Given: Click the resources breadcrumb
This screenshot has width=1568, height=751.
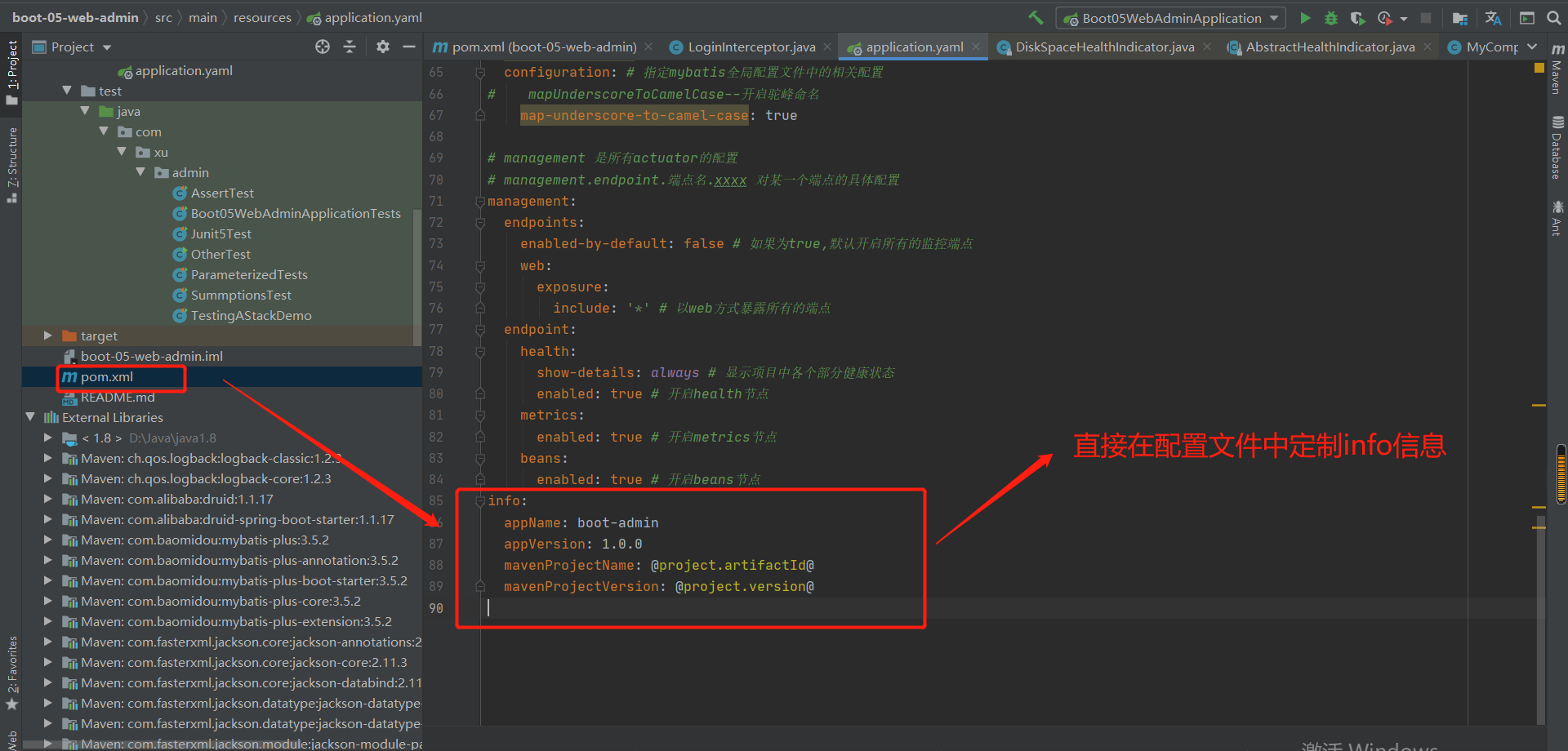Looking at the screenshot, I should pos(262,17).
